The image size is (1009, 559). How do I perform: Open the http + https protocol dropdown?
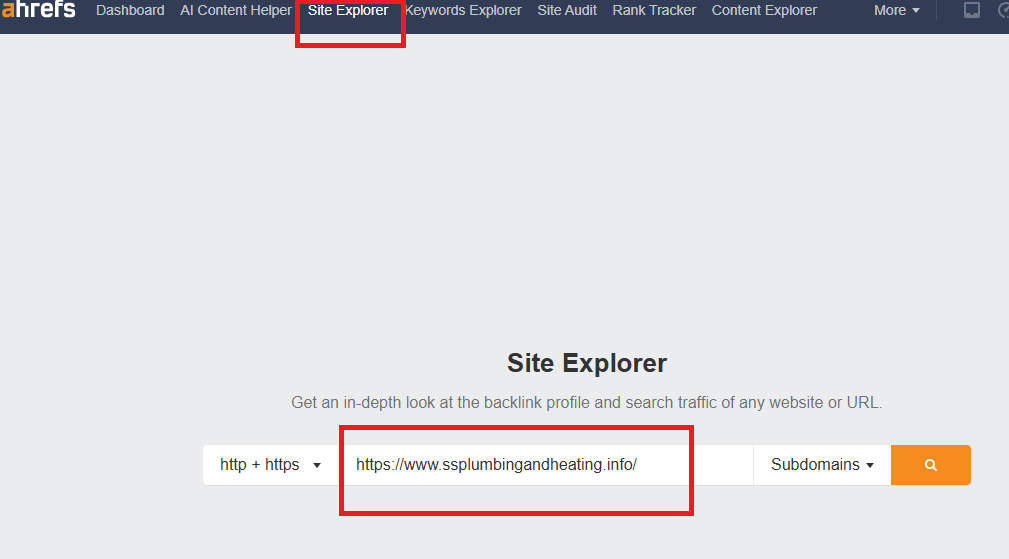pyautogui.click(x=270, y=465)
